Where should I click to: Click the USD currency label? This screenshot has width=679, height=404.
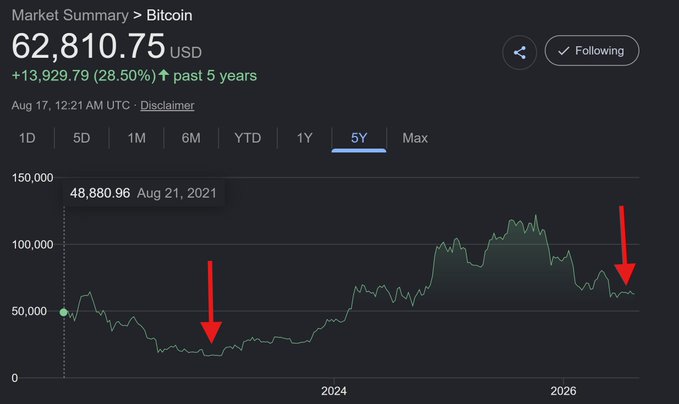point(186,53)
